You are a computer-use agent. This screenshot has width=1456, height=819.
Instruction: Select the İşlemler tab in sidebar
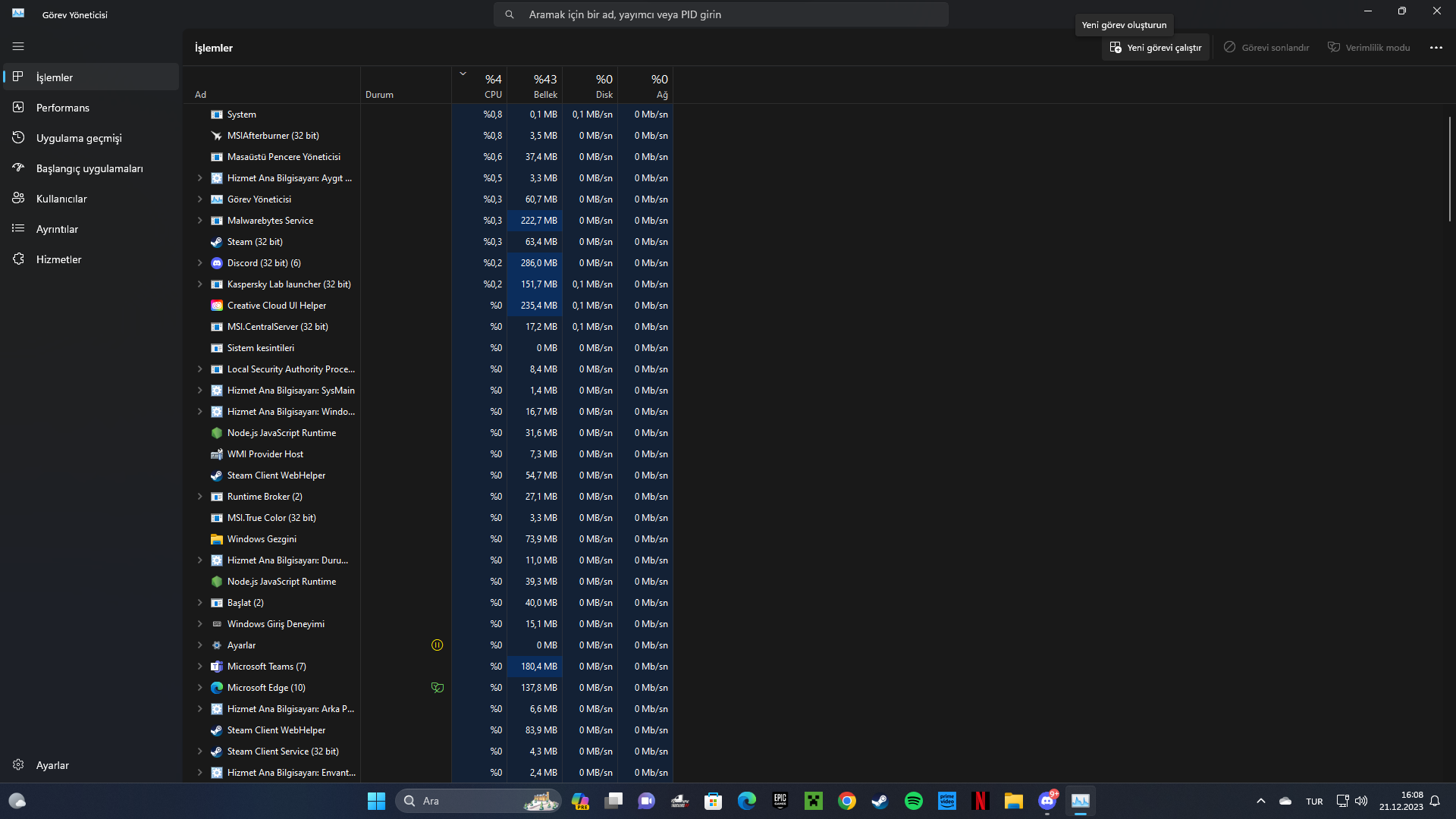point(55,77)
